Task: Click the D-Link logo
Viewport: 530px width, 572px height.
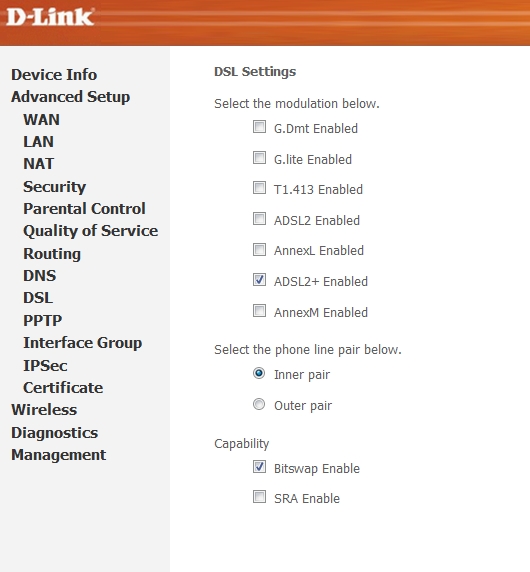Action: click(50, 17)
